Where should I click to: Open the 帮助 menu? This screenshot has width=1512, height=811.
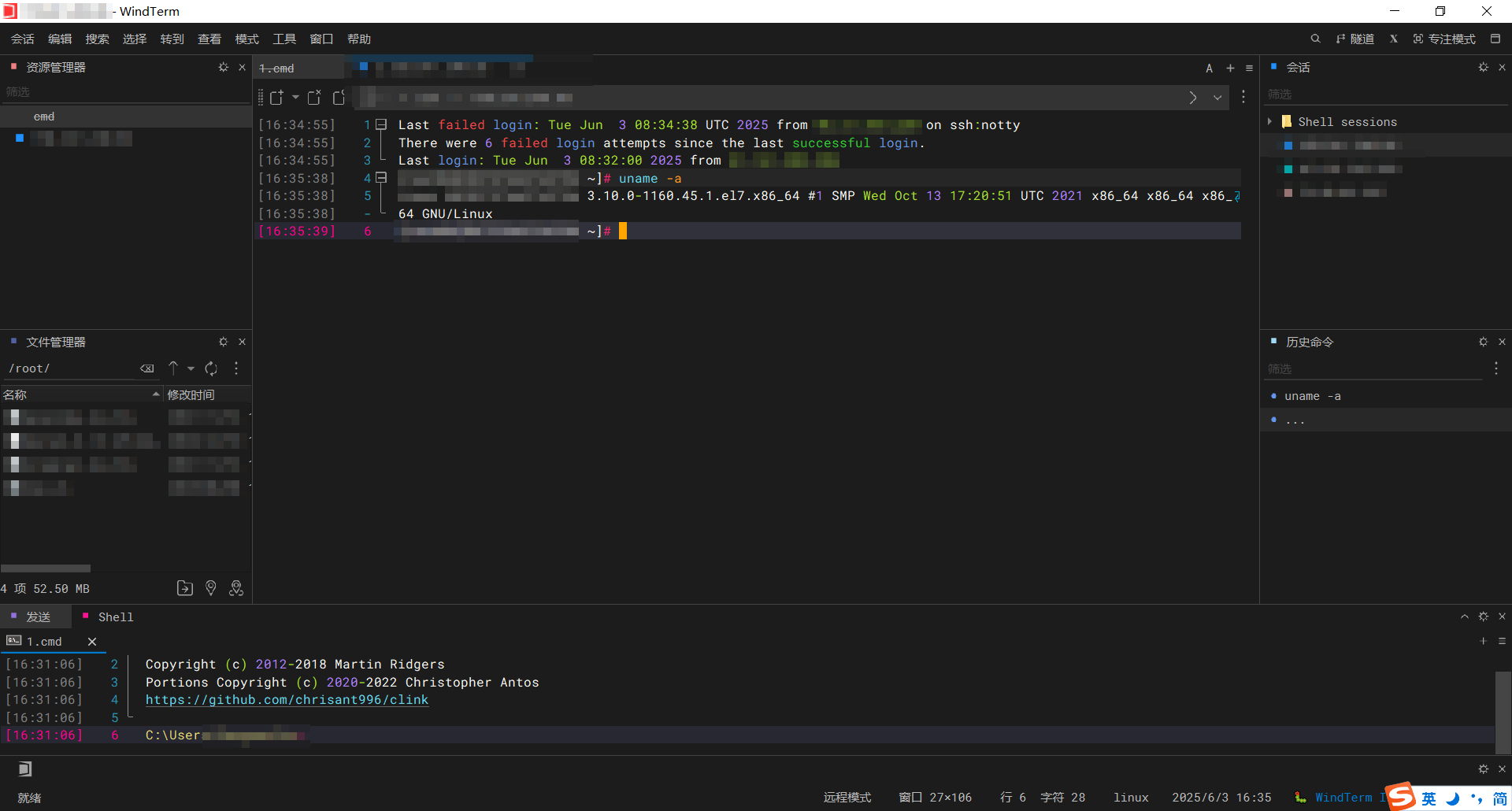point(359,39)
